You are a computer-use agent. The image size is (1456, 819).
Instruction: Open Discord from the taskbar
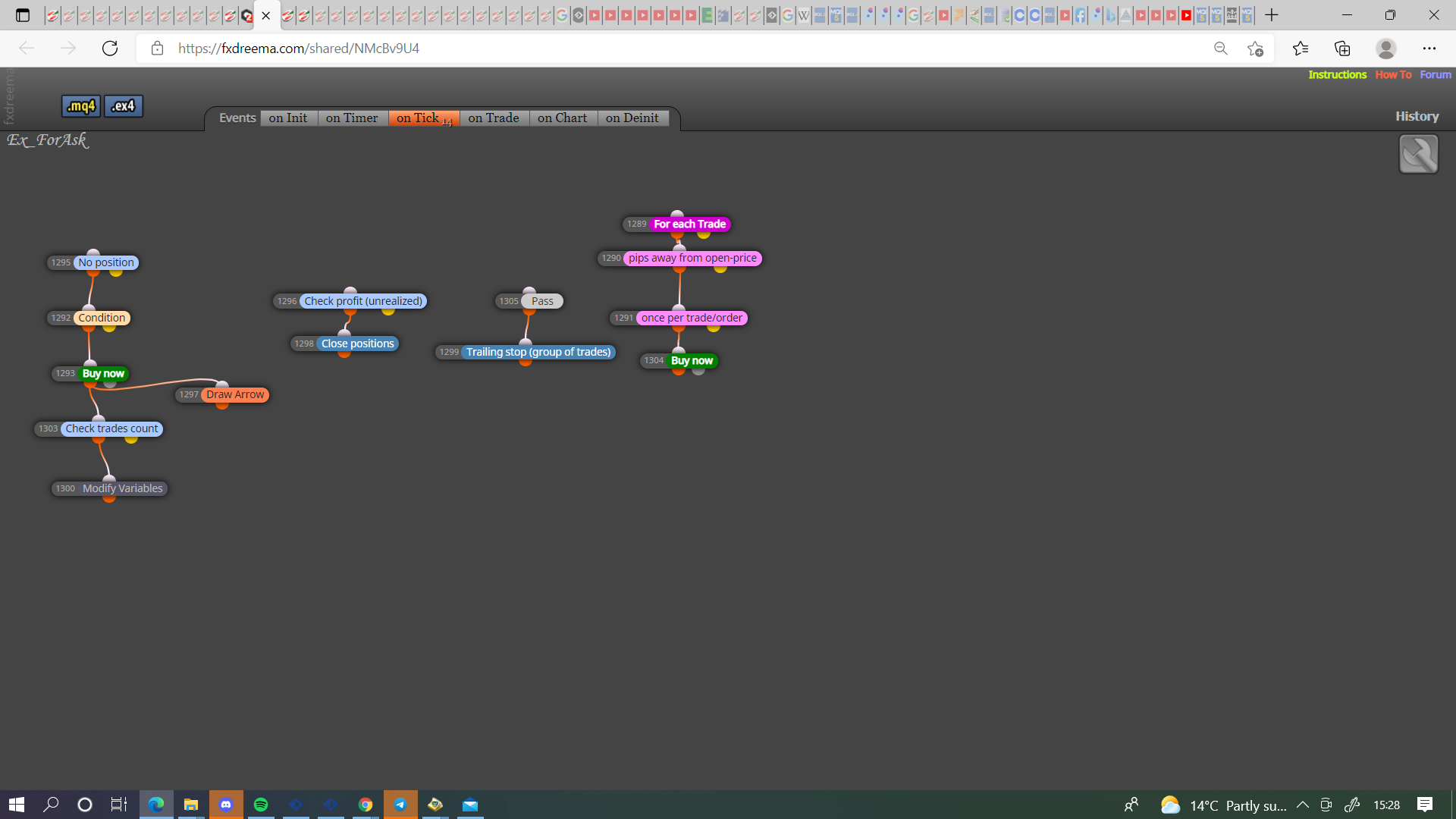226,805
